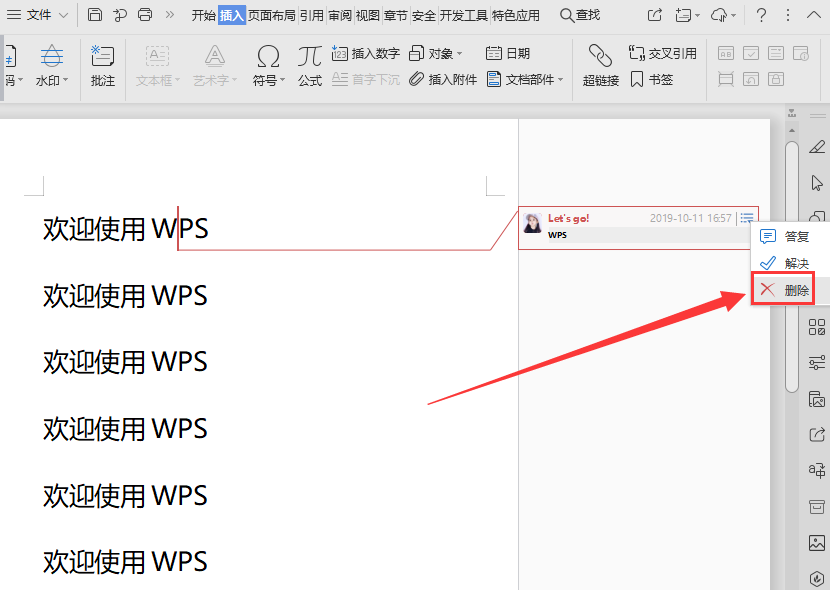
Task: Click the comment author name Let's go!
Action: (569, 218)
